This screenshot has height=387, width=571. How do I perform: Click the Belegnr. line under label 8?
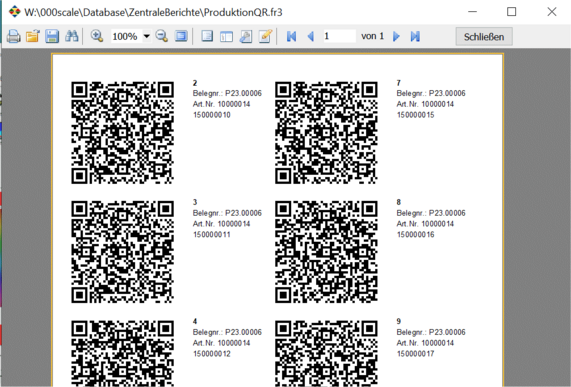(431, 213)
